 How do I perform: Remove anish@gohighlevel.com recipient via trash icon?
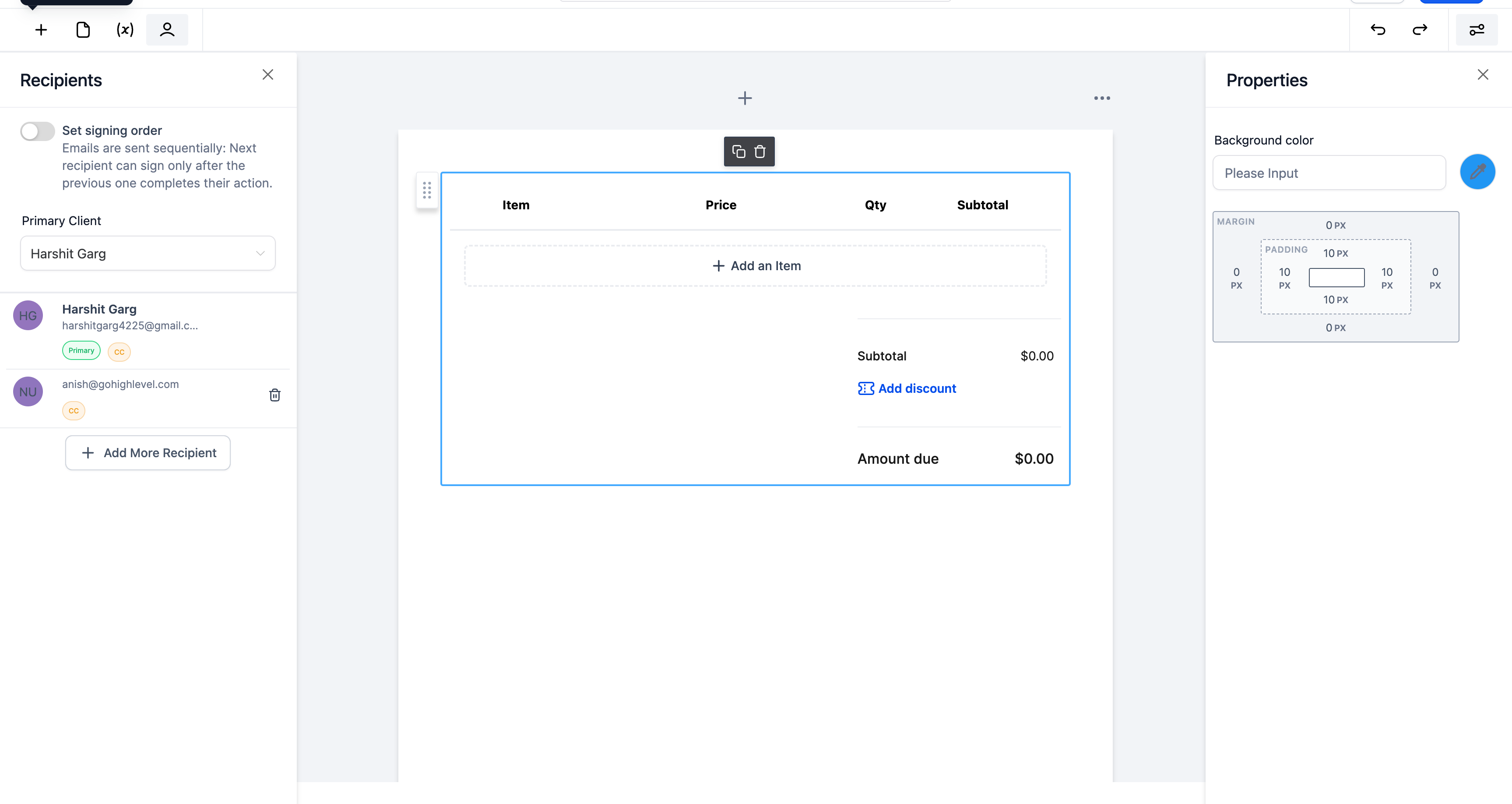point(275,395)
